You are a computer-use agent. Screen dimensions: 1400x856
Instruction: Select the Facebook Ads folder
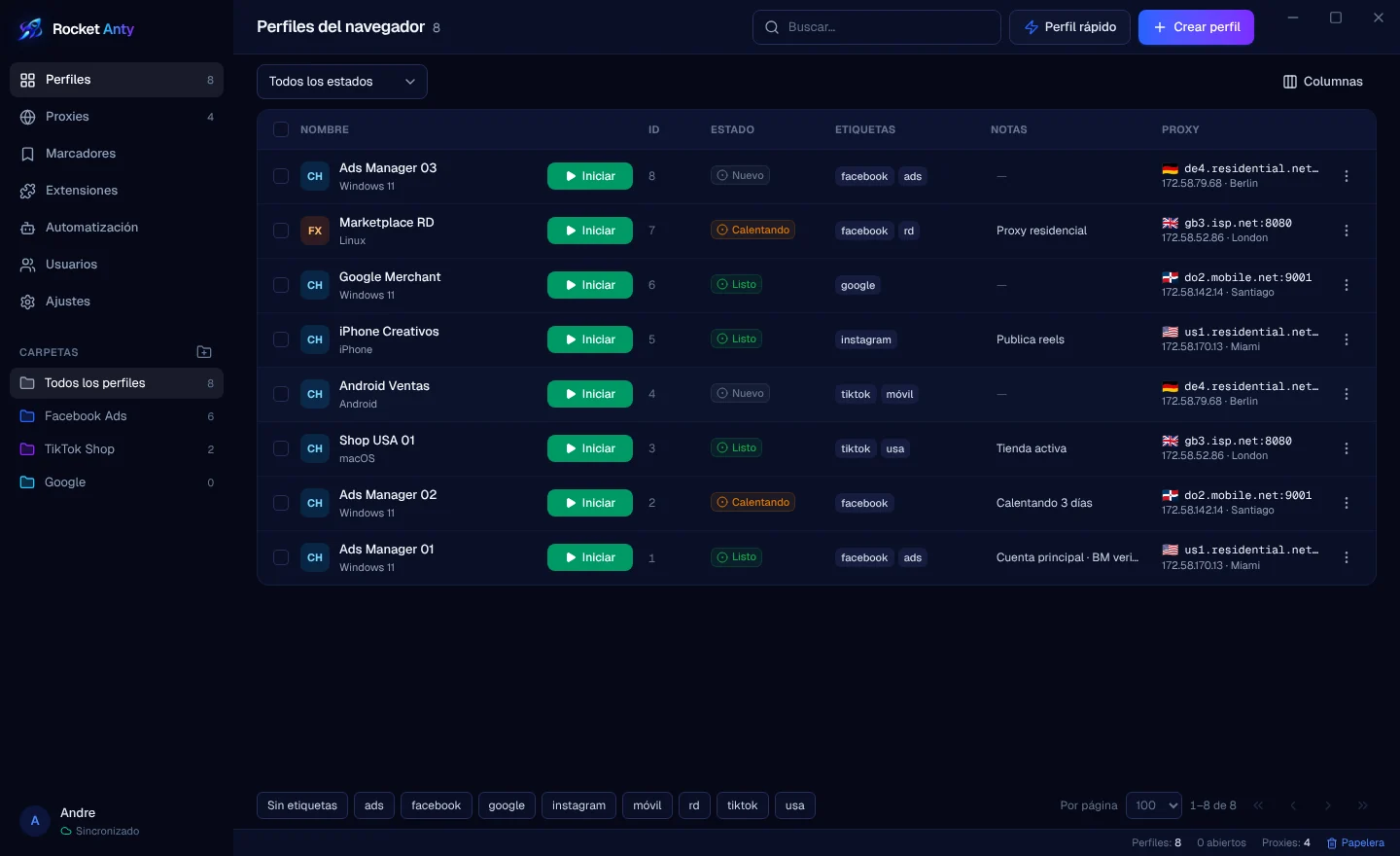click(117, 416)
